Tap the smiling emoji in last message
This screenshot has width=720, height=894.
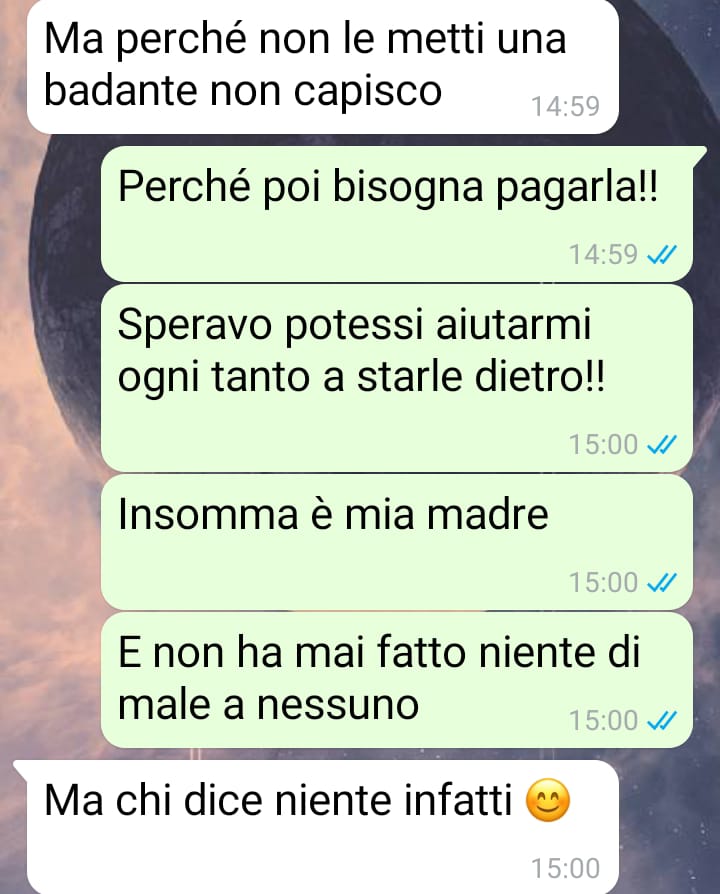(547, 800)
